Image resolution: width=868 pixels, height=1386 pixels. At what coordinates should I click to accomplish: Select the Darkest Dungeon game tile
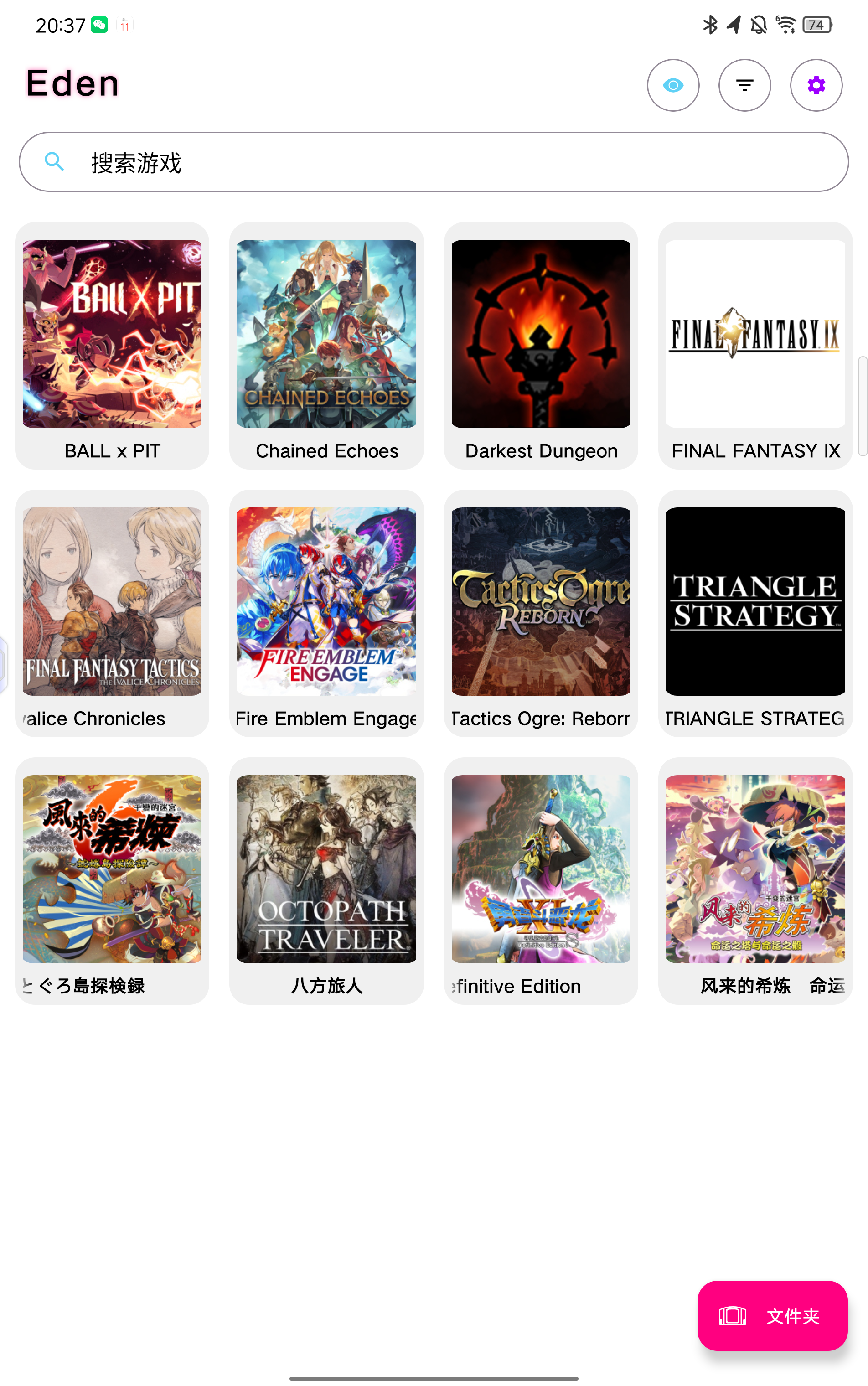(541, 346)
